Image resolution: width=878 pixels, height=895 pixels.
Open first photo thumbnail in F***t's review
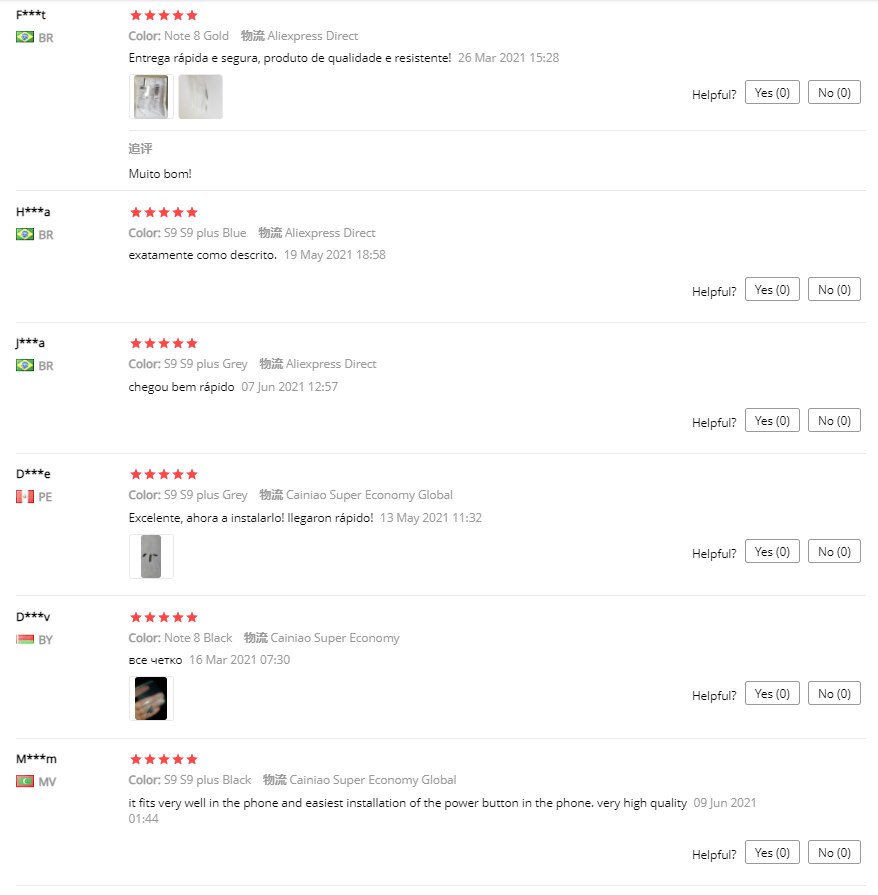pyautogui.click(x=151, y=96)
